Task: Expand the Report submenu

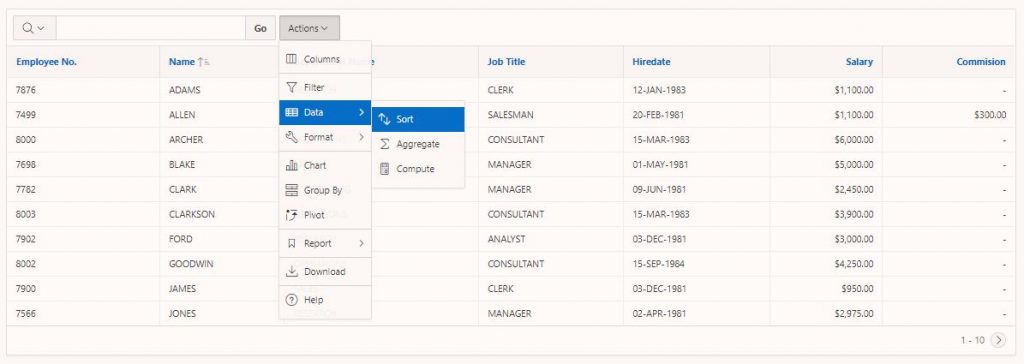Action: (x=325, y=243)
